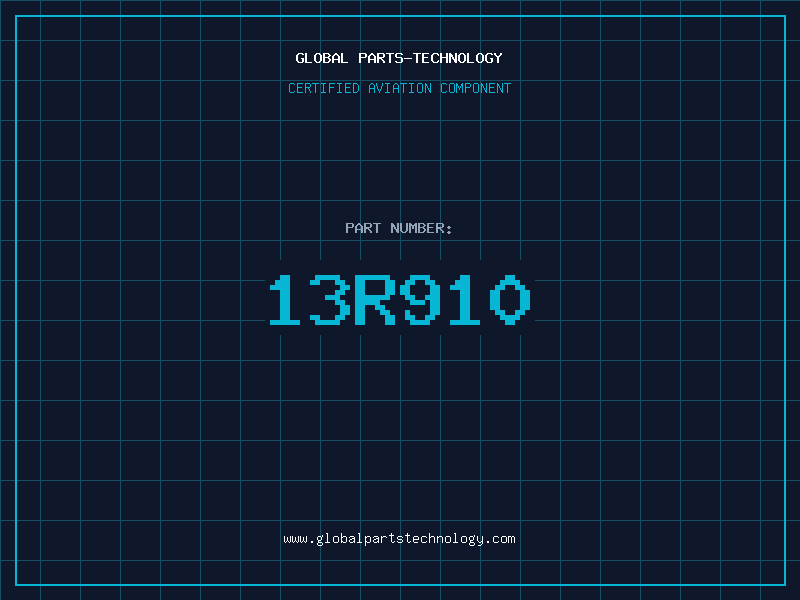The height and width of the screenshot is (600, 800).
Task: Click the GLOBAL PARTS-TECHNOLOGY title
Action: click(399, 58)
